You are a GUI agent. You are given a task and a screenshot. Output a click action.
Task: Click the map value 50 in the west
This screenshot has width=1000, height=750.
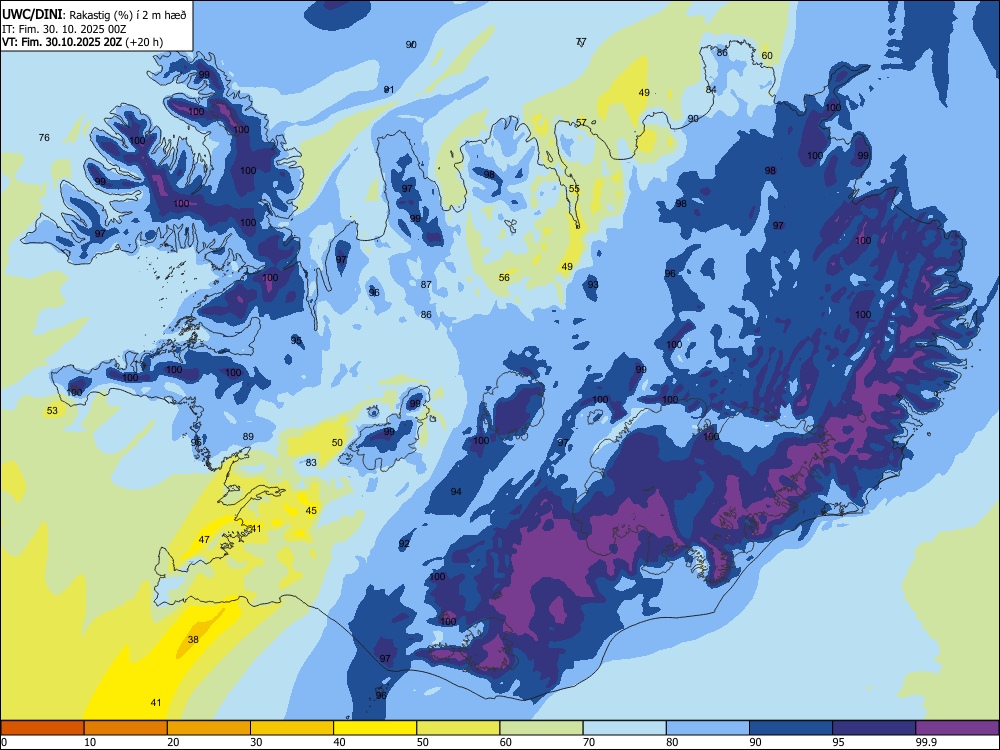pos(337,443)
